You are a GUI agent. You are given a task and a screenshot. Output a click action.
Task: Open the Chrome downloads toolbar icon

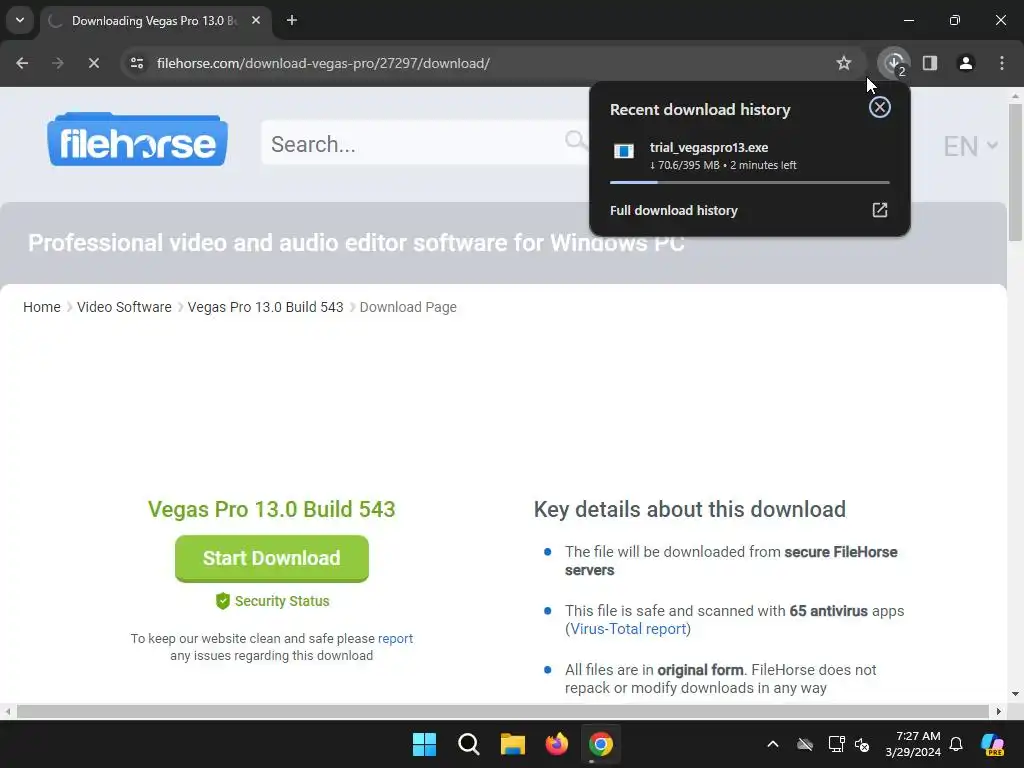(894, 63)
